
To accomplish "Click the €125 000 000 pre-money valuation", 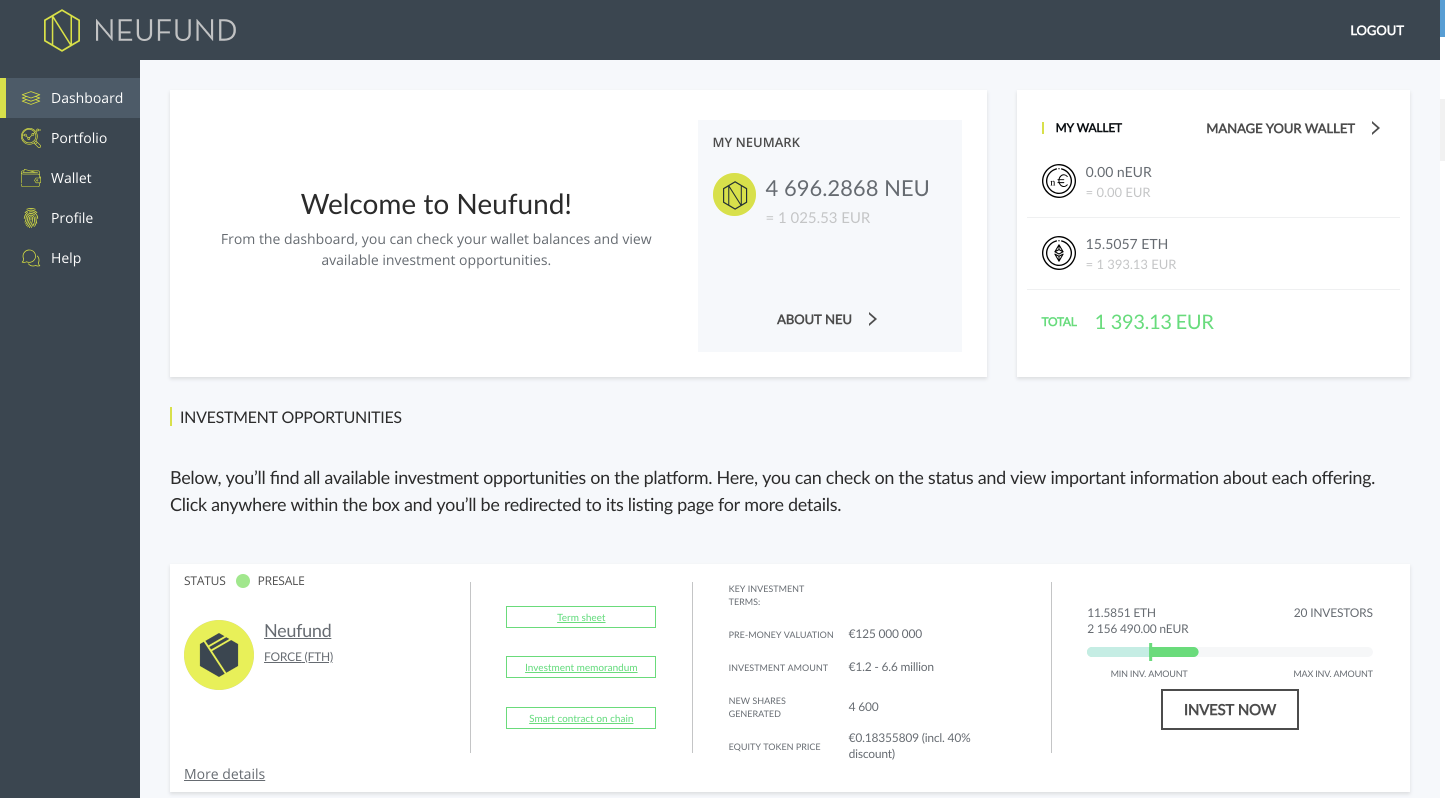I will click(885, 634).
